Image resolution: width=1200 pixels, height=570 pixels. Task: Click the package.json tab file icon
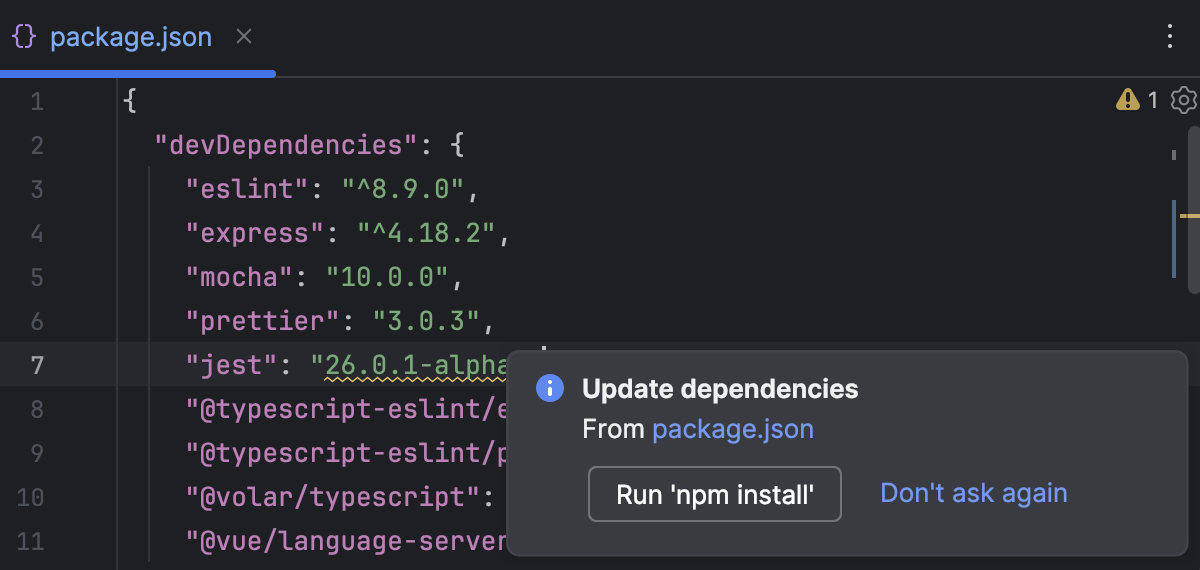[24, 38]
